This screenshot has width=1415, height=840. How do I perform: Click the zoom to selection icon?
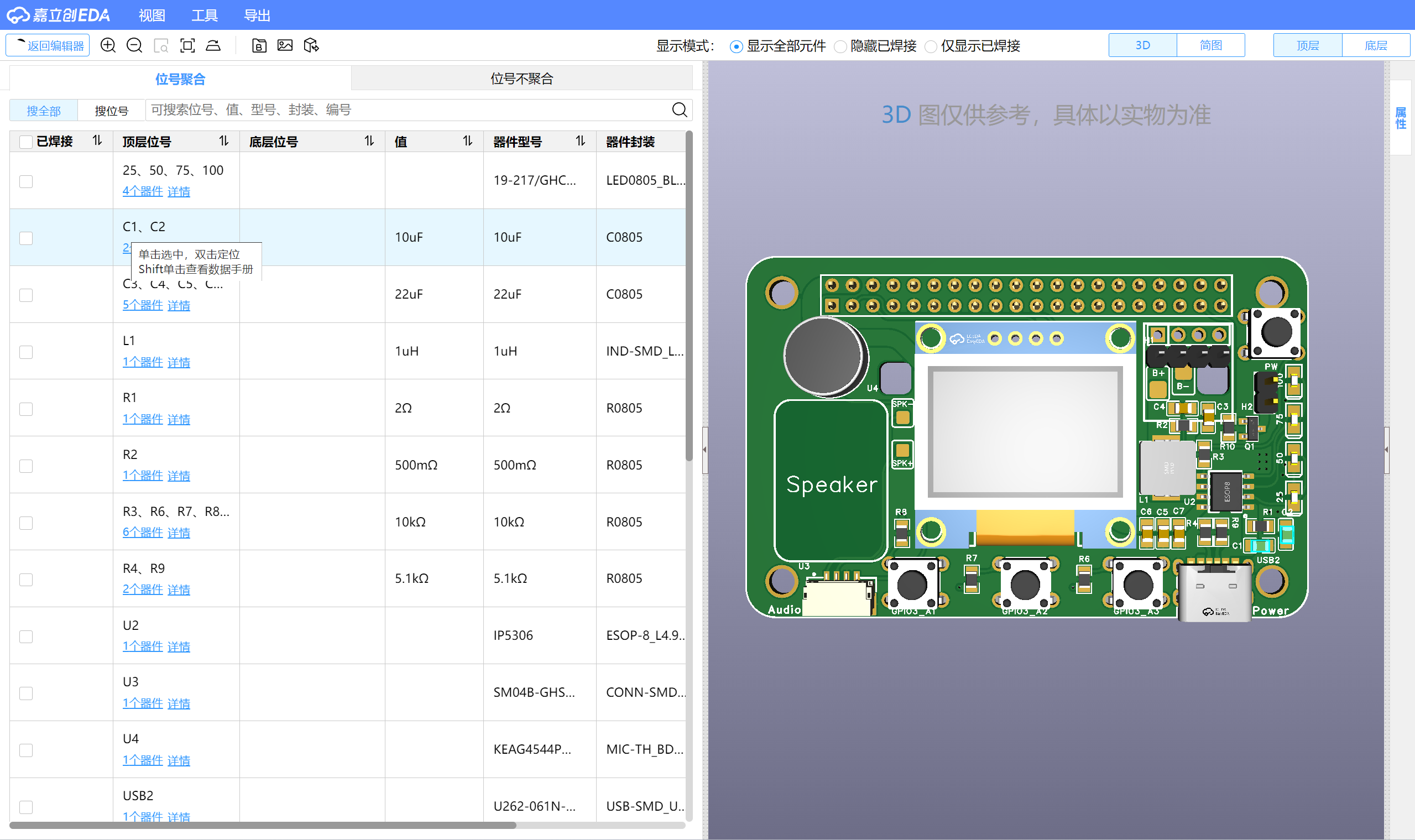161,45
